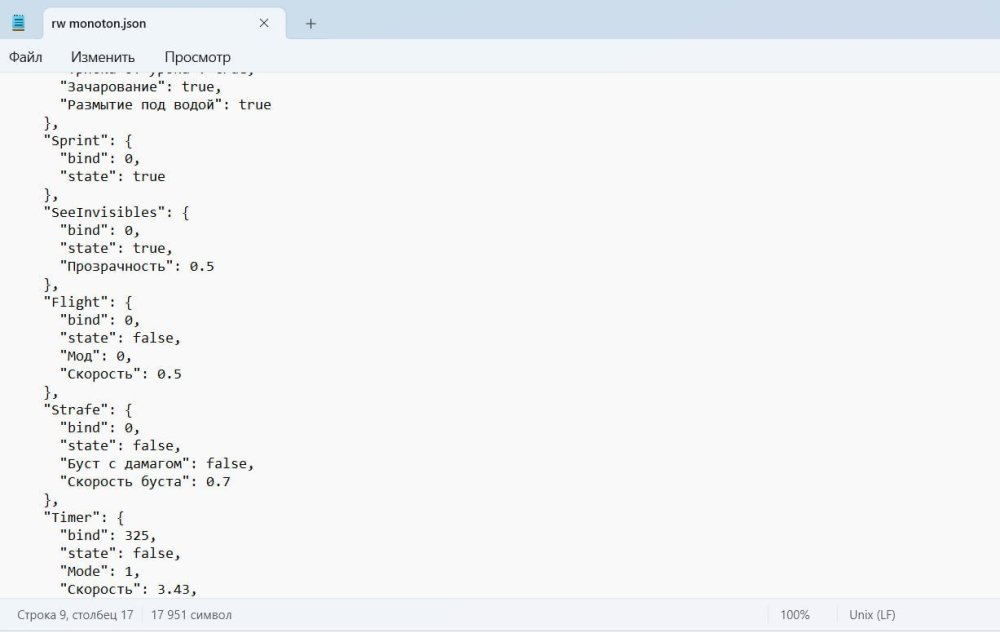The width and height of the screenshot is (1000, 633).
Task: Click the "Скорость": 0.5 line
Action: 121,374
